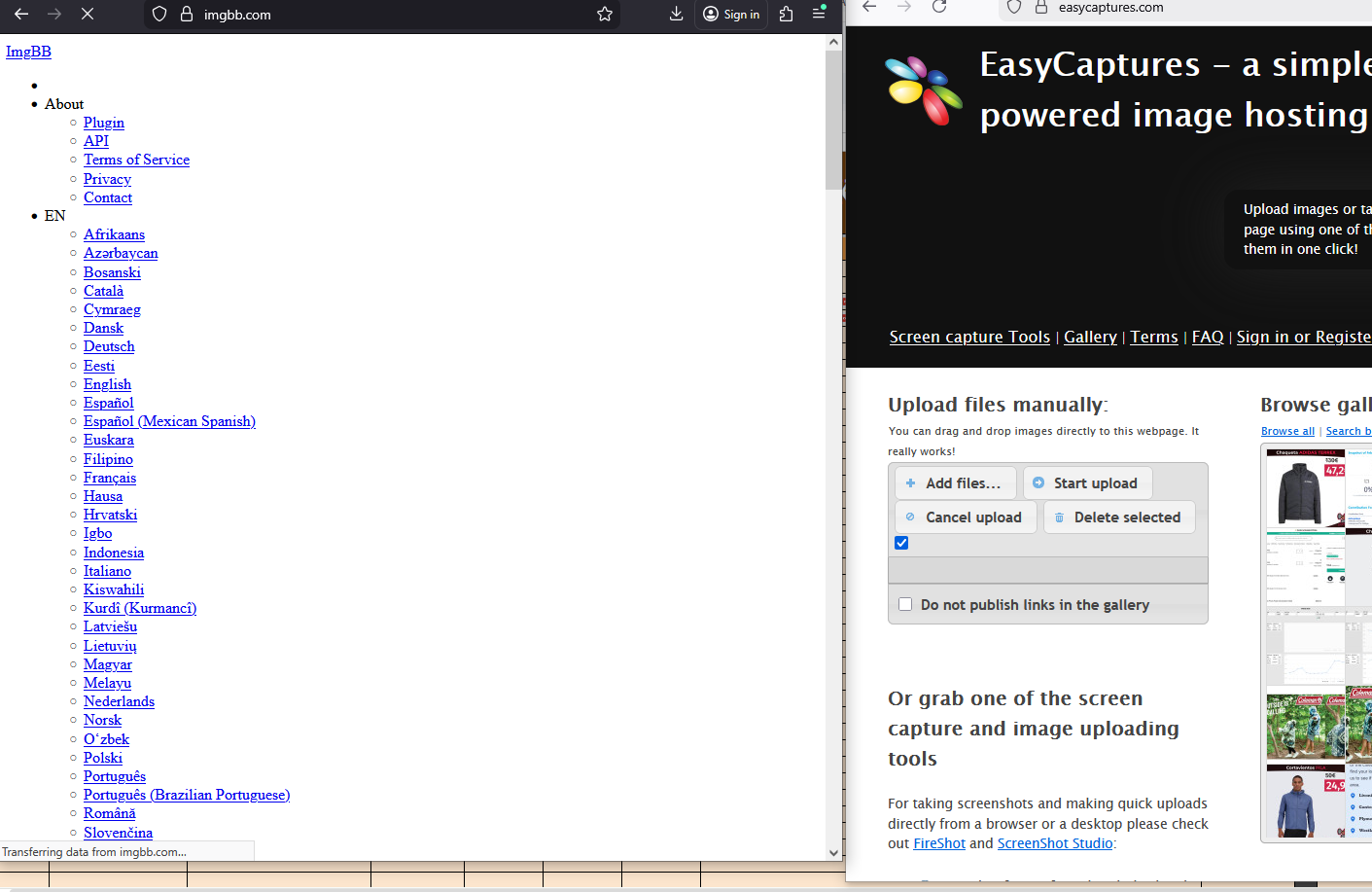Image resolution: width=1372 pixels, height=892 pixels.
Task: Select the Deutsch language link
Action: pyautogui.click(x=109, y=346)
